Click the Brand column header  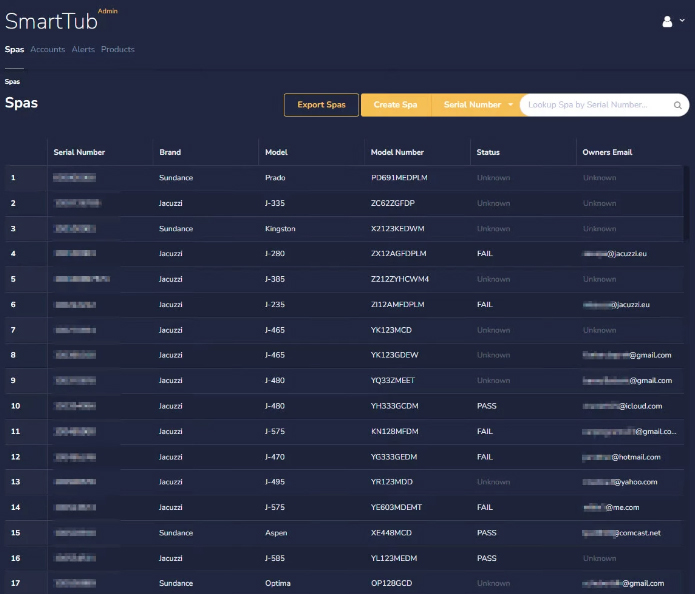click(170, 152)
